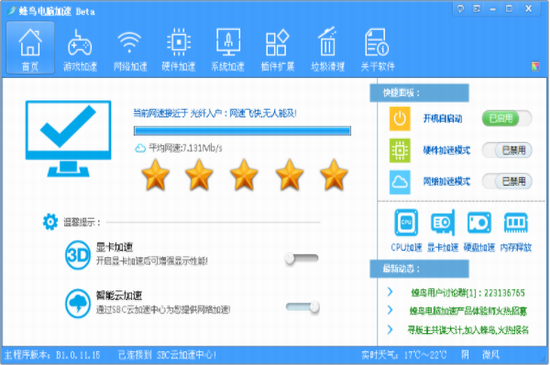Toggle the 开机自启动 switch
The image size is (550, 365).
(507, 119)
